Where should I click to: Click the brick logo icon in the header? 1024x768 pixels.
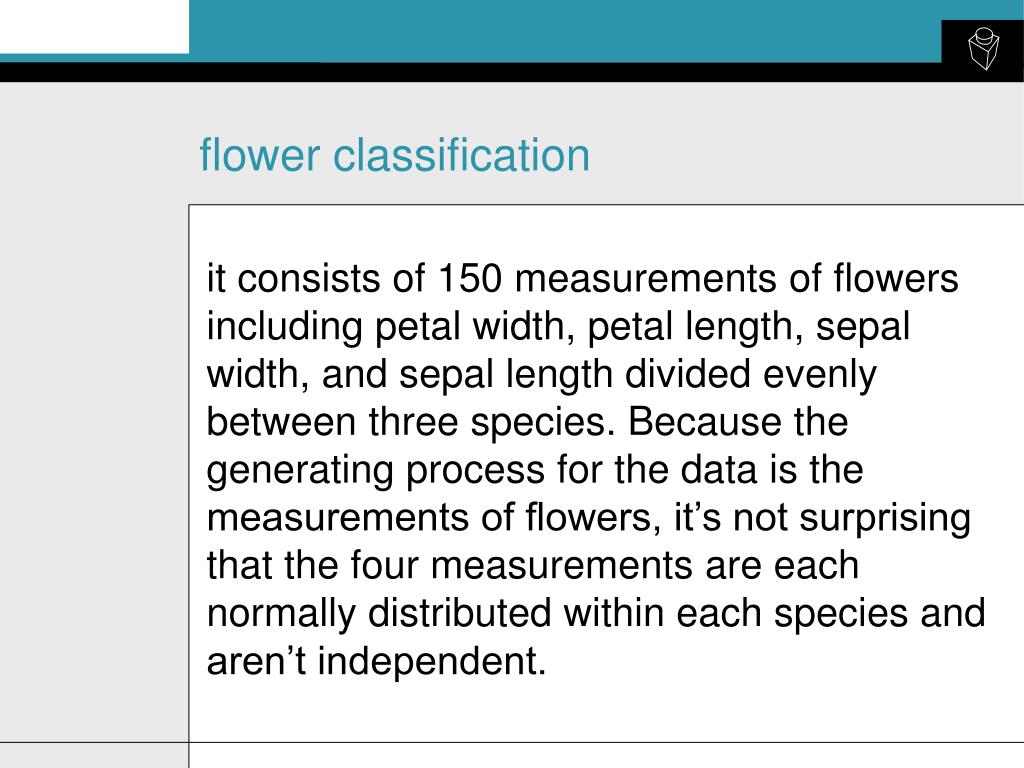983,48
